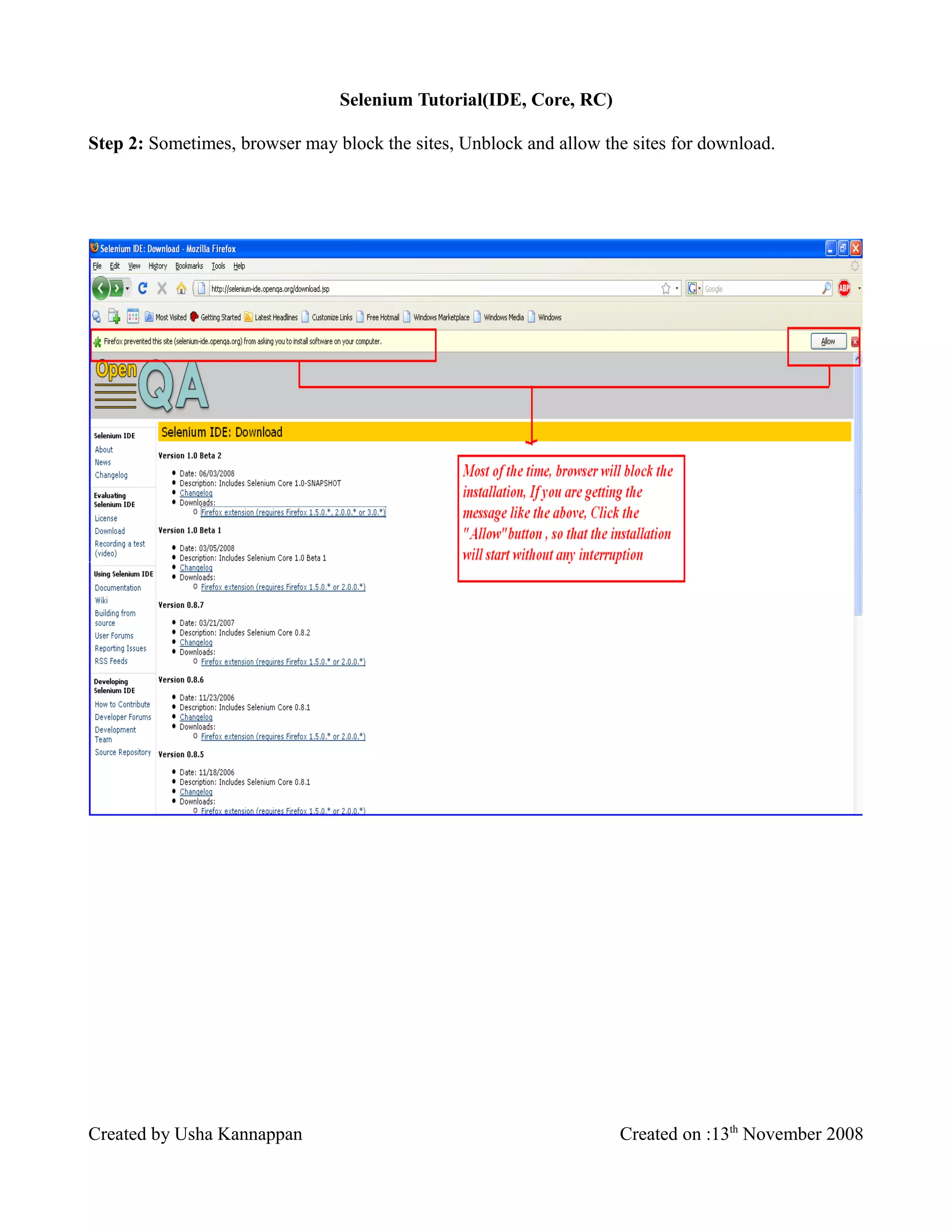Open the RSS Feeds sidebar link

pyautogui.click(x=111, y=661)
